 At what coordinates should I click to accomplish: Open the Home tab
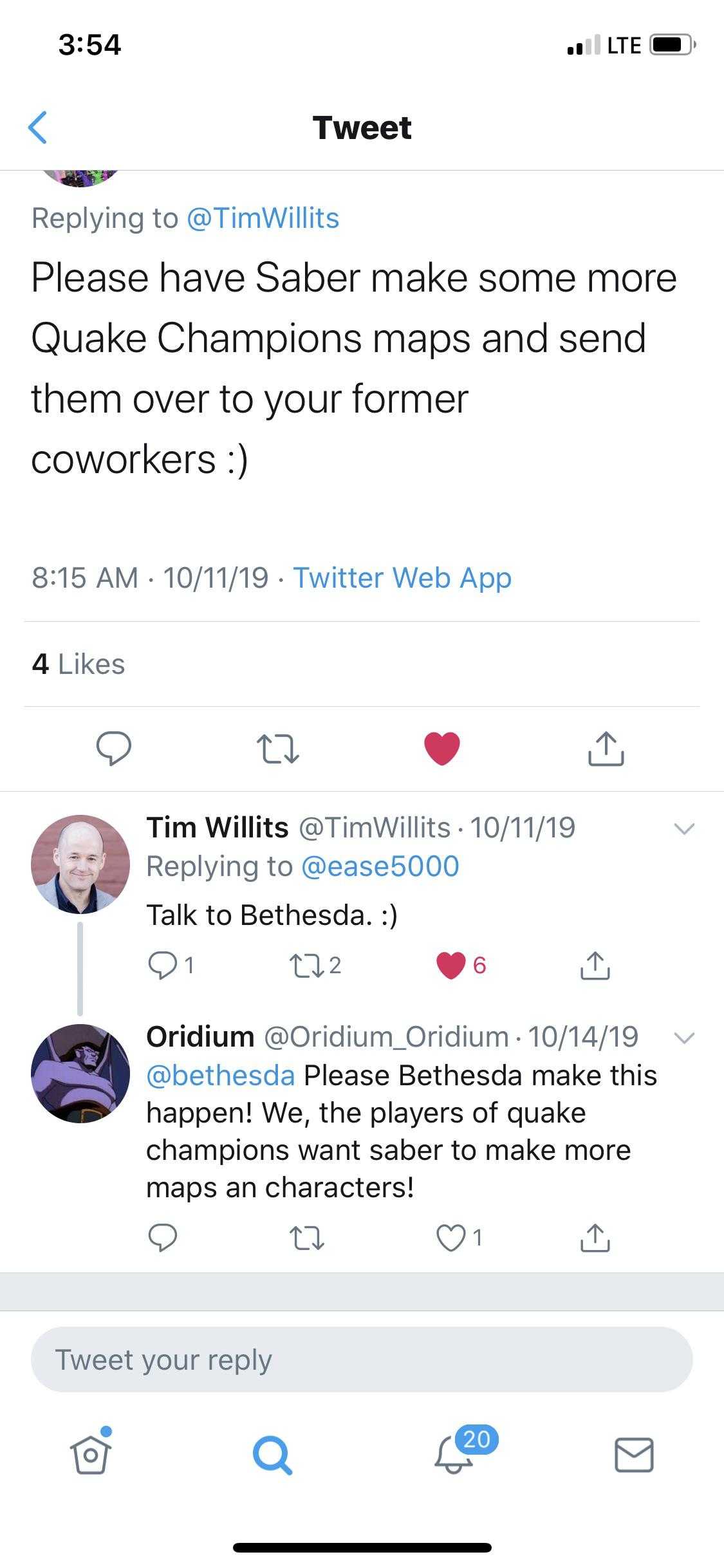pos(91,1453)
